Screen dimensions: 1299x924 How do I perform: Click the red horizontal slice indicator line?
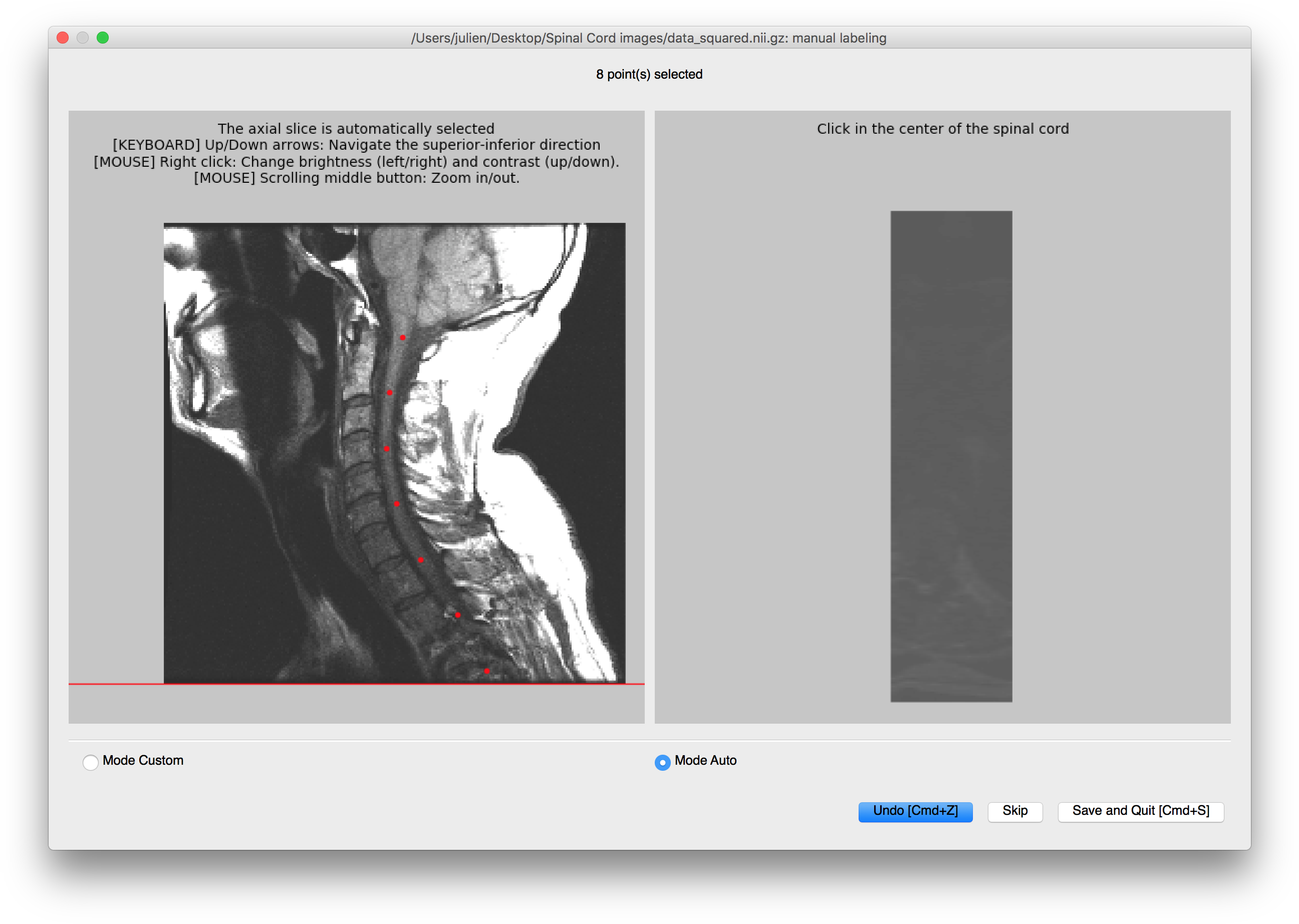(x=114, y=684)
